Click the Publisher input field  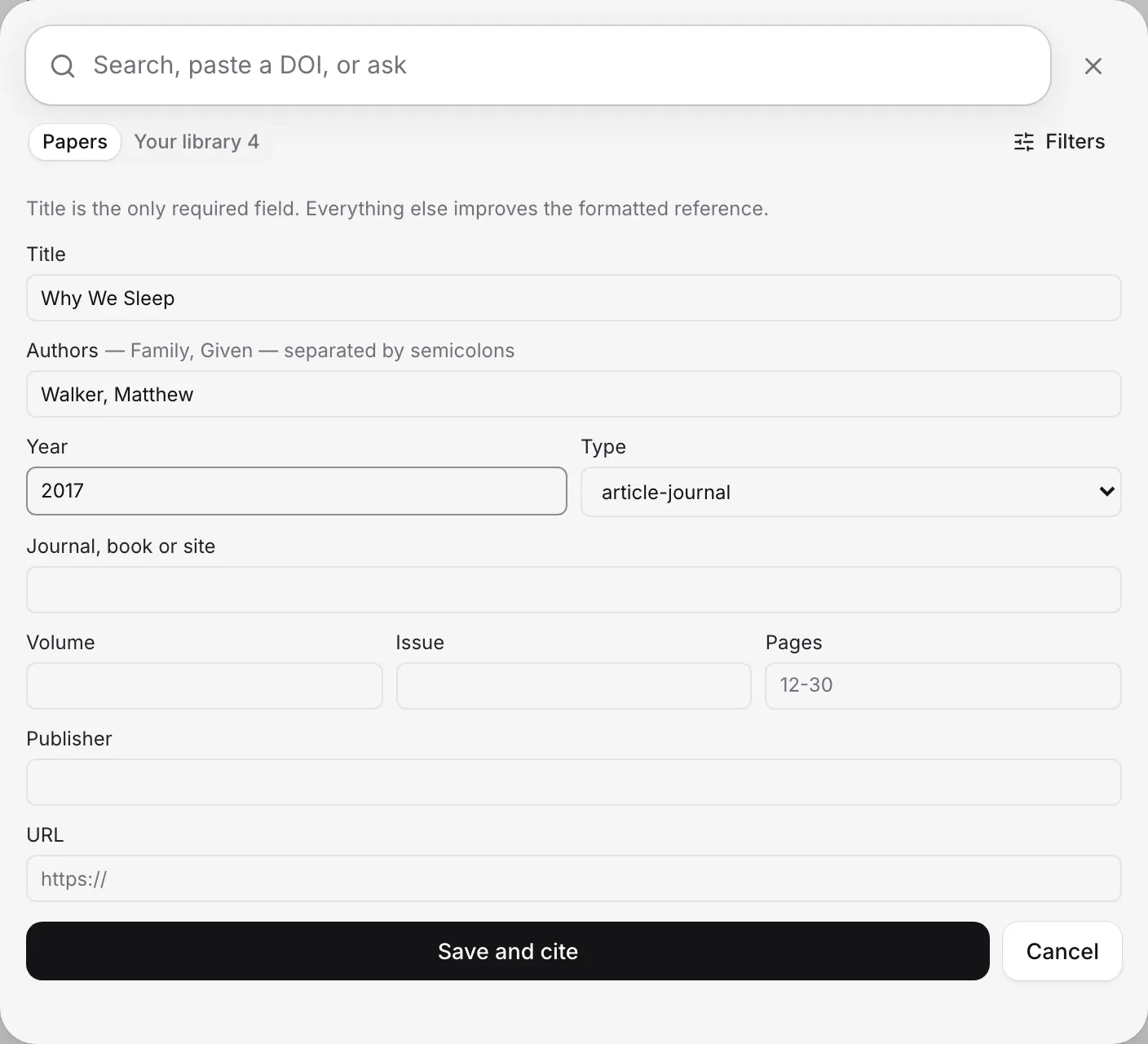point(574,782)
